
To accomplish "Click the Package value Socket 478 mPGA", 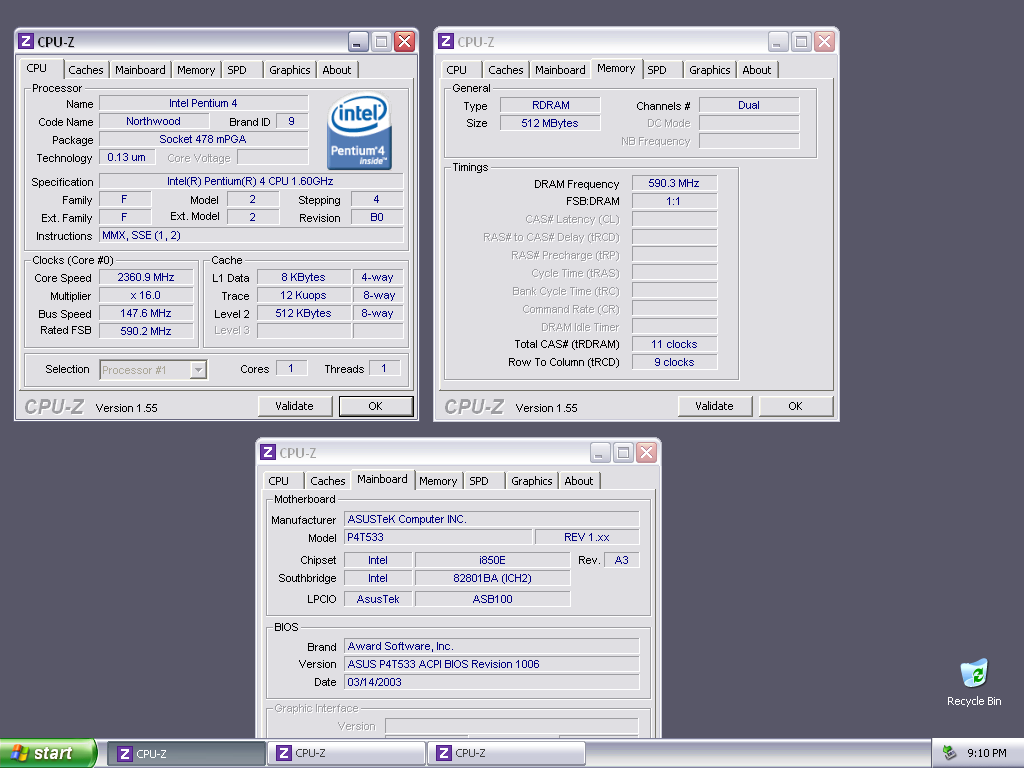I will click(203, 139).
